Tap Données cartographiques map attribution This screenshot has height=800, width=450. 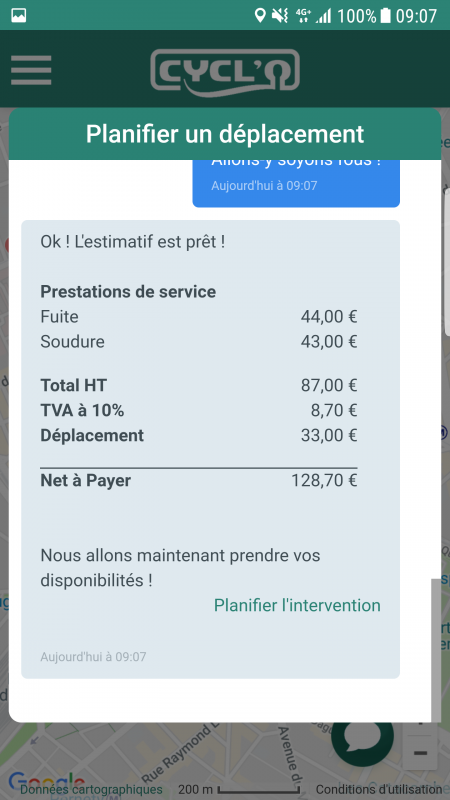point(91,790)
